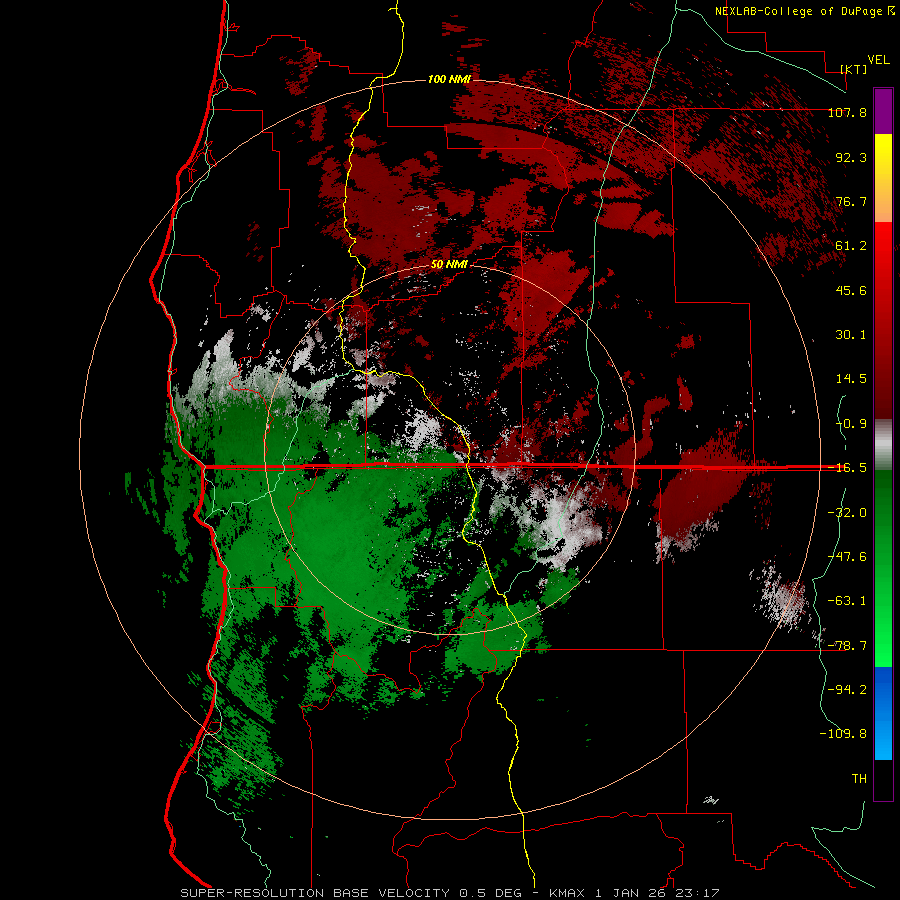Click the "-78.7" legend value

tap(847, 646)
